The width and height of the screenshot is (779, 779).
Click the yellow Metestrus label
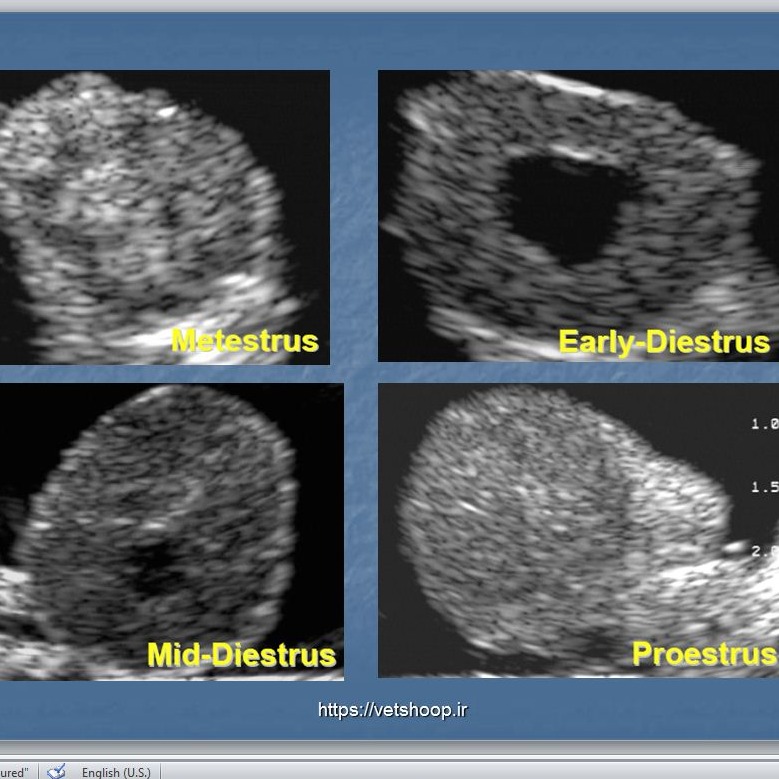(244, 341)
